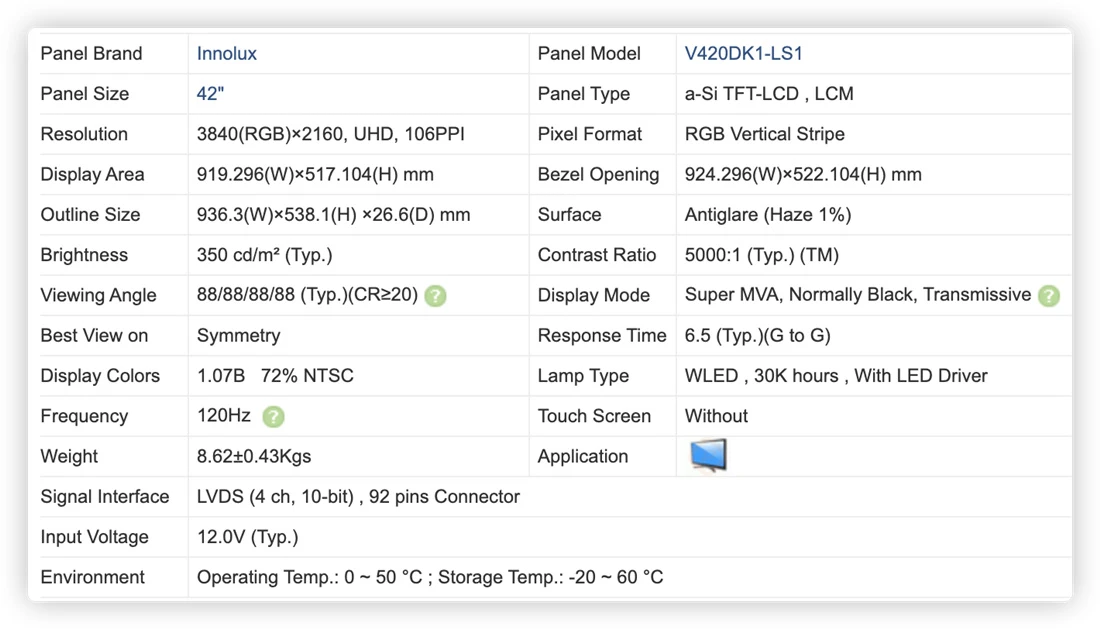
Task: Open the V420DK1-LS1 panel model link
Action: (x=743, y=53)
